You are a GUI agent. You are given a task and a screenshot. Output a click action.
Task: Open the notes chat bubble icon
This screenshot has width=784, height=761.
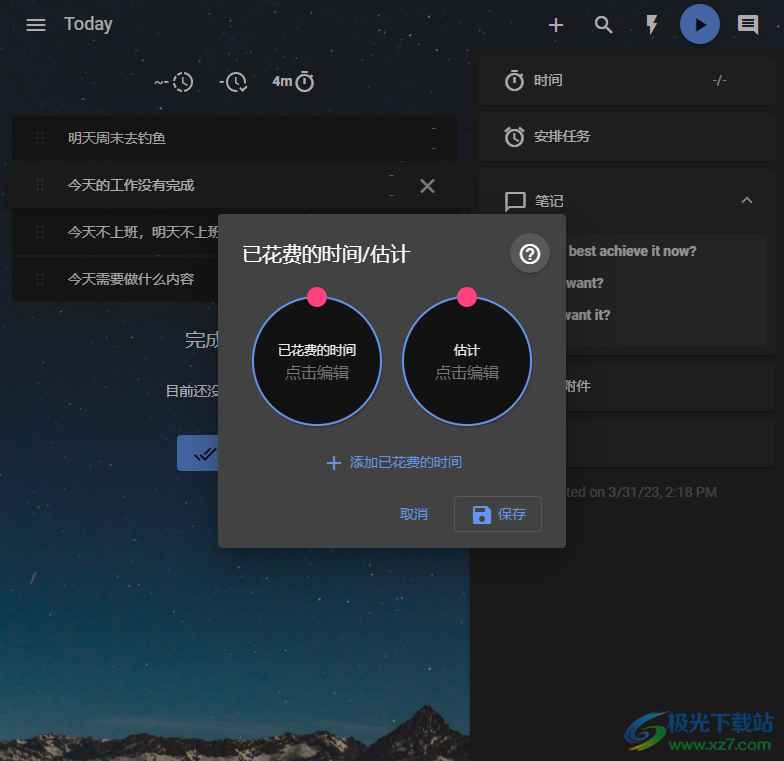pyautogui.click(x=748, y=25)
